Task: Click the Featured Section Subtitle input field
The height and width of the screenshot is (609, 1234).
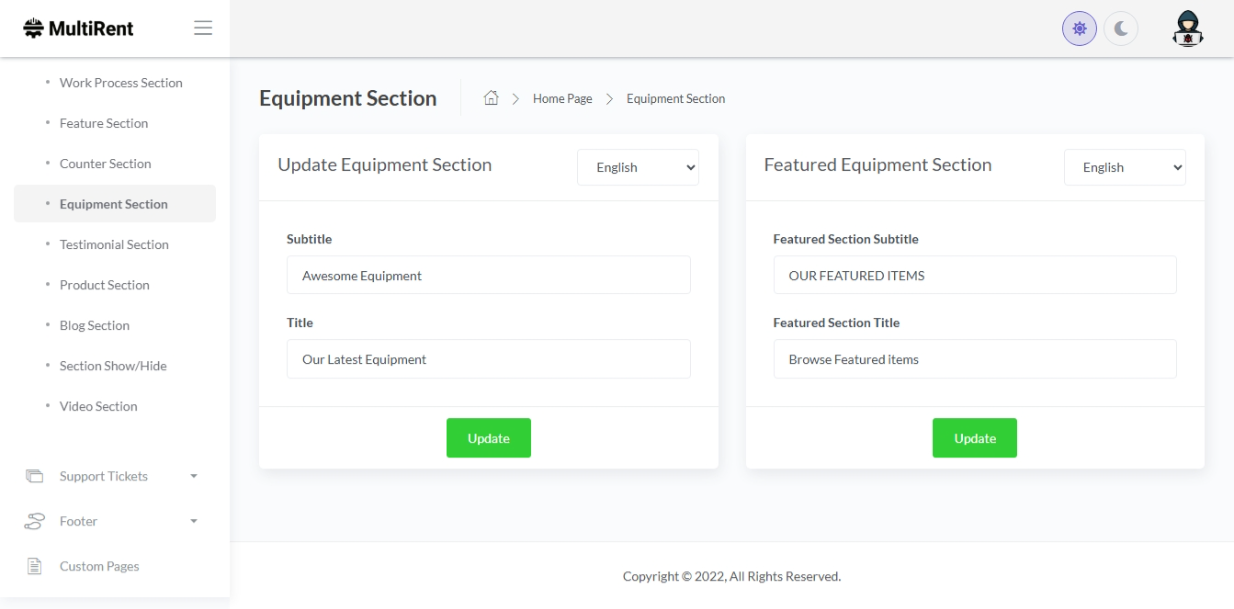Action: [974, 275]
